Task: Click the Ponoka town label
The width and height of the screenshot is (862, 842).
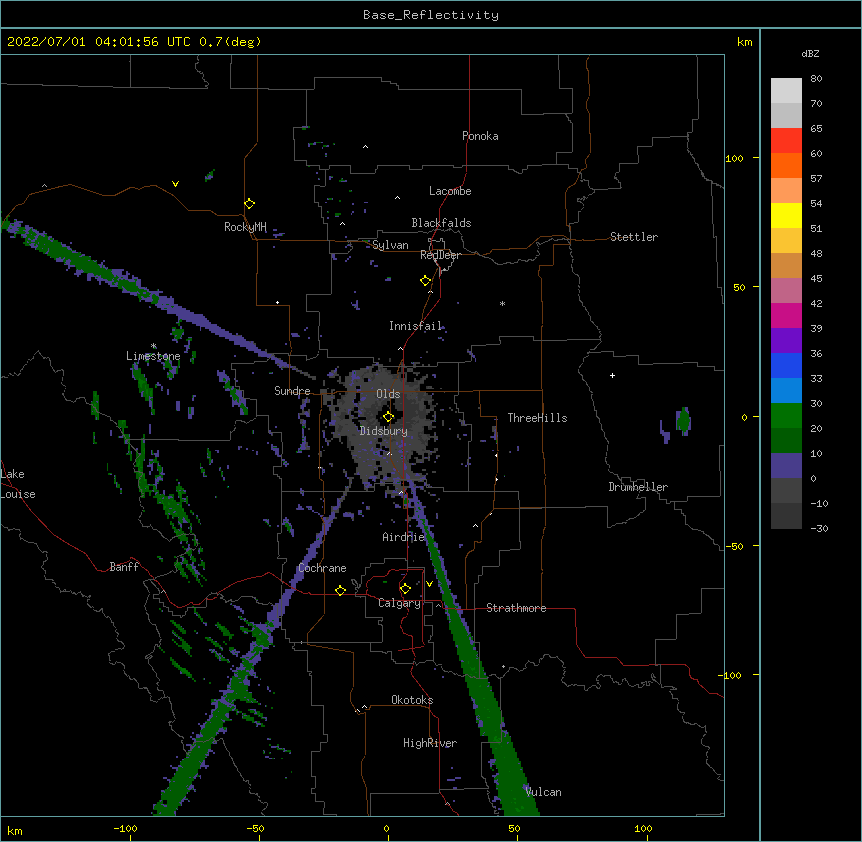Action: tap(480, 136)
